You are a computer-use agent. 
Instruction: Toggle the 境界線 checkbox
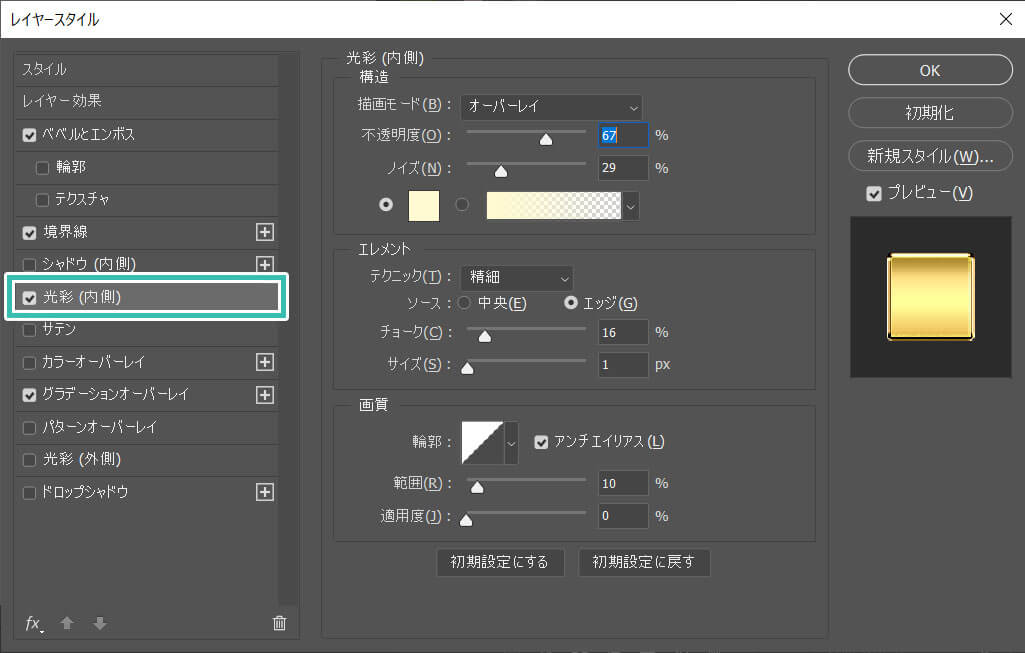(29, 233)
